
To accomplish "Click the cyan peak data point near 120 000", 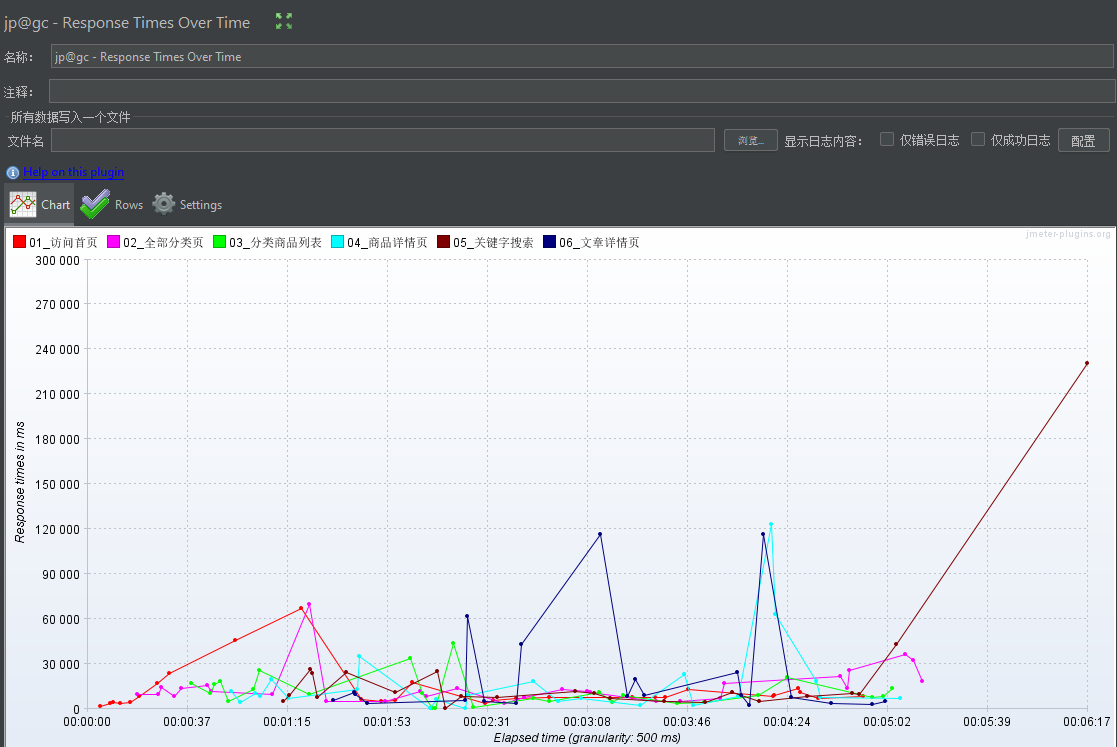I will [771, 525].
